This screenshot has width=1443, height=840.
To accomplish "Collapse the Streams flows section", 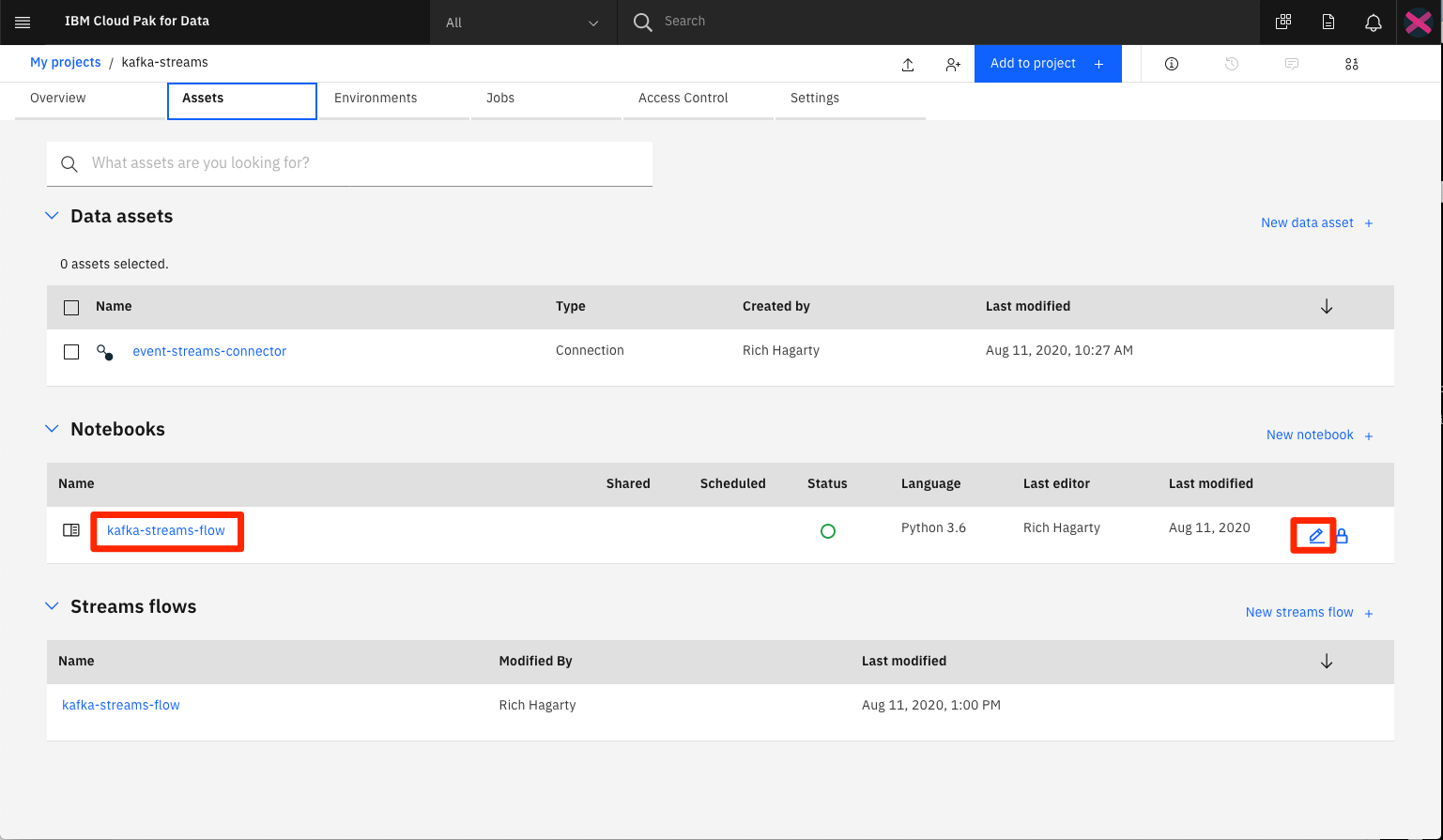I will [52, 606].
